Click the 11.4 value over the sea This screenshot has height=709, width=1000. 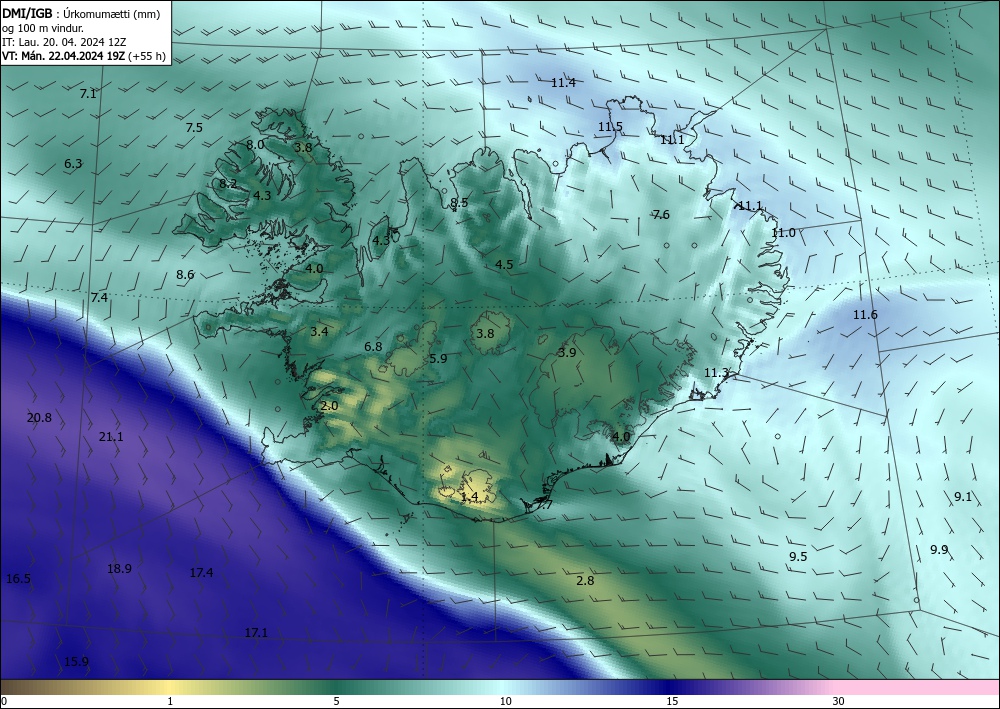pyautogui.click(x=563, y=82)
